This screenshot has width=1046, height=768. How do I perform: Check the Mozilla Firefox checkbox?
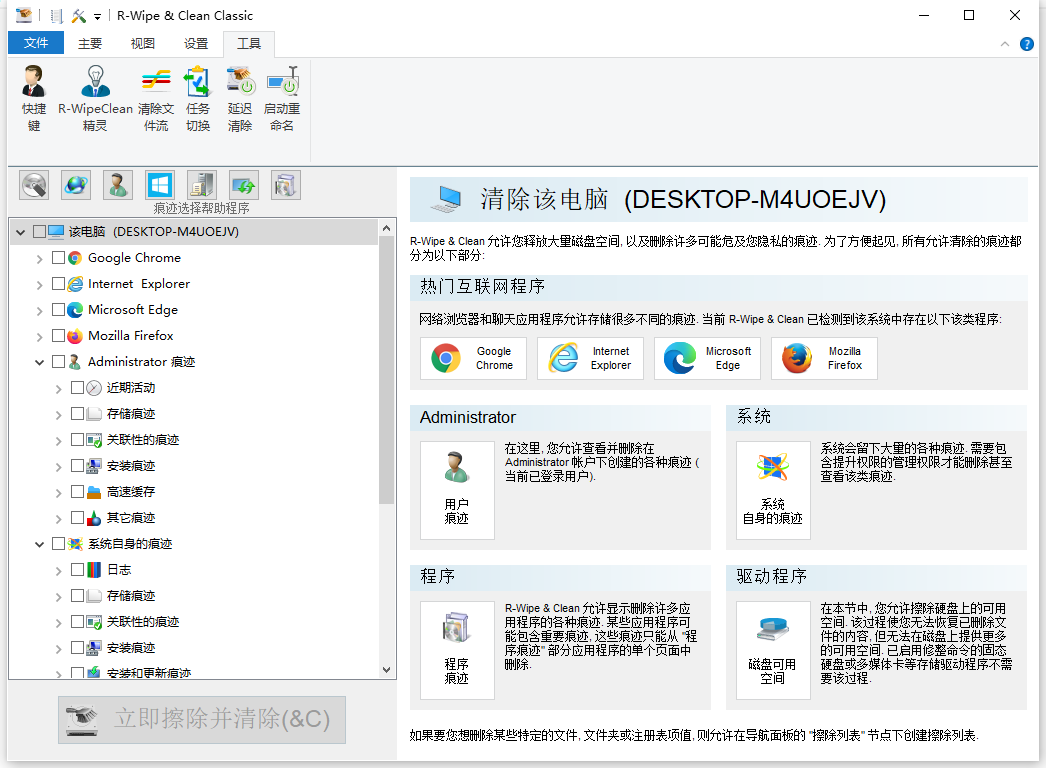pyautogui.click(x=58, y=336)
